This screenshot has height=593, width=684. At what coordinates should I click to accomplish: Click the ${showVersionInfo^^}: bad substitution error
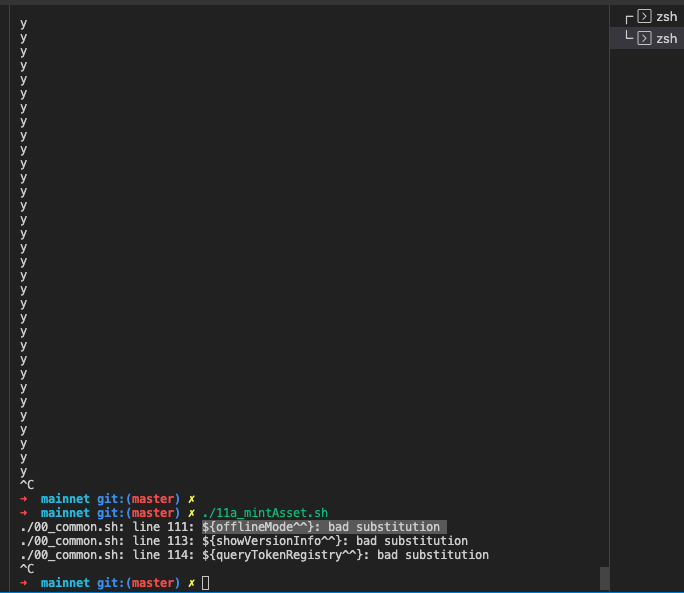335,541
